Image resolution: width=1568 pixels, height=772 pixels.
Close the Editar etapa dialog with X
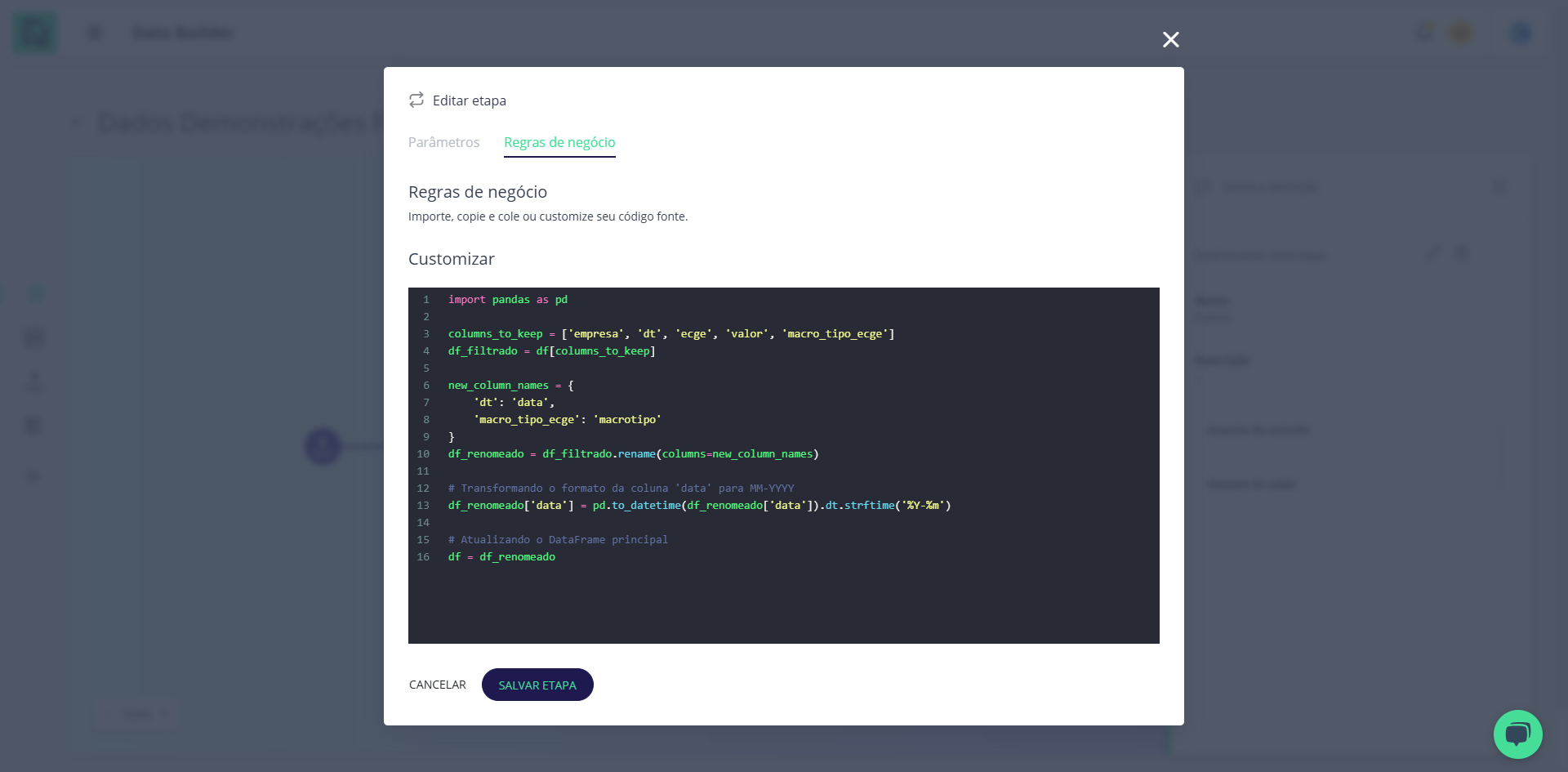1170,39
